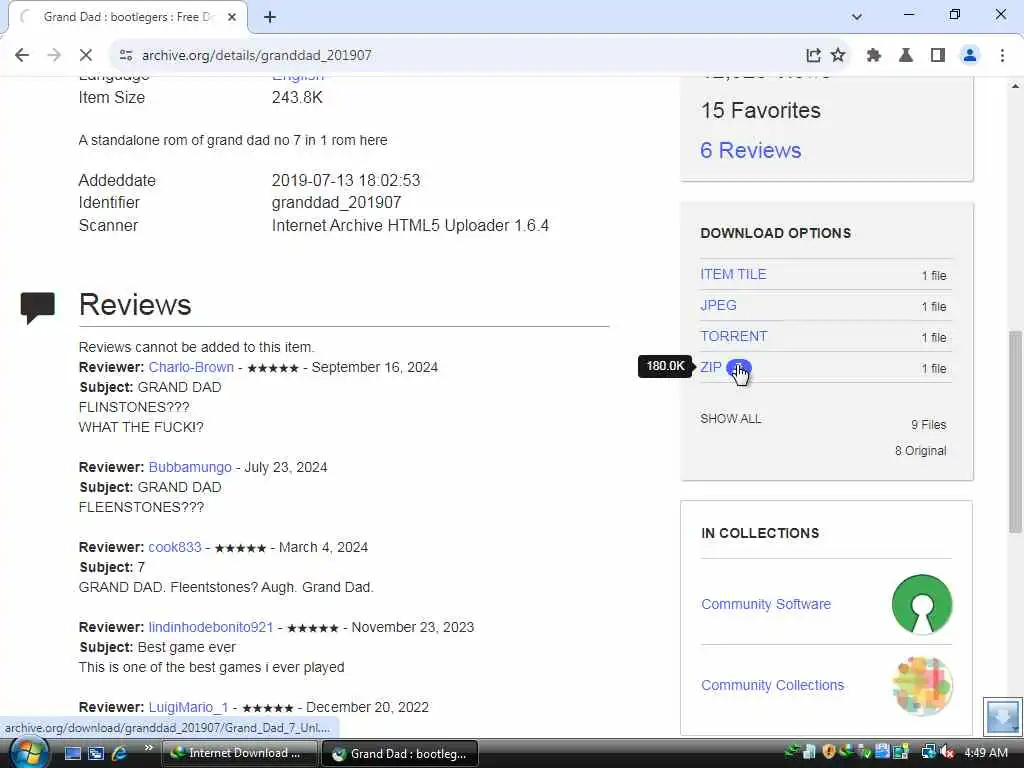Open reviewer LuigiMario_1's profile

tap(188, 707)
